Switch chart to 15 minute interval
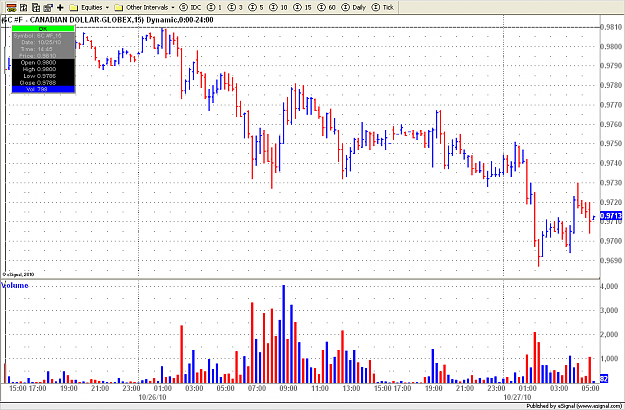This screenshot has width=625, height=410. pos(303,7)
